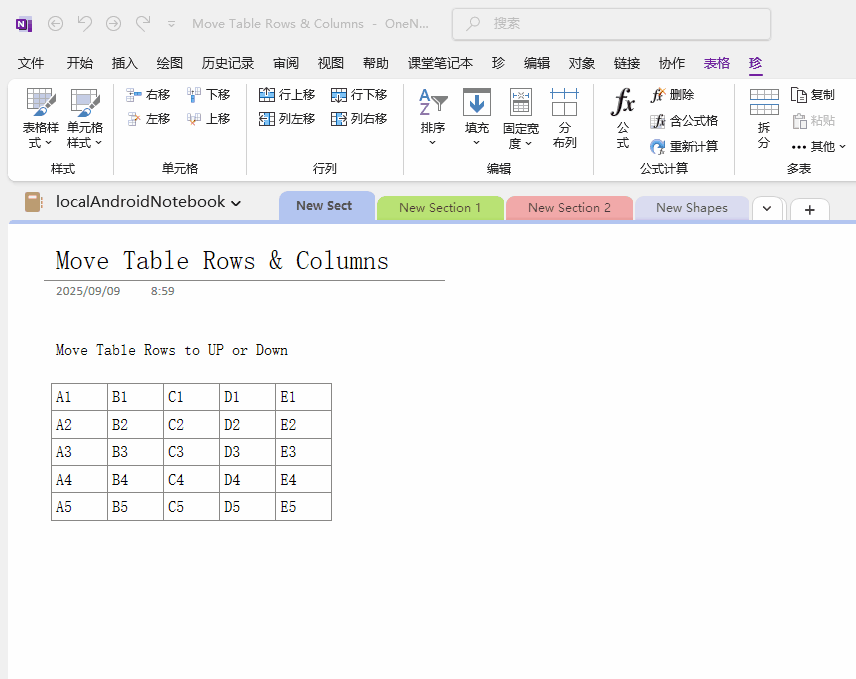
Task: Move column right with 列右移
Action: pos(339,119)
